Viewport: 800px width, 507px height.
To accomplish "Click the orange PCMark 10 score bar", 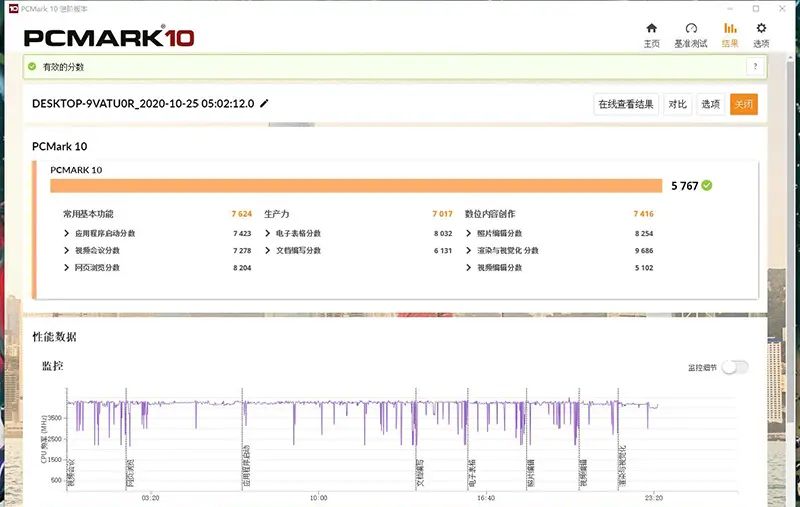I will click(x=356, y=186).
